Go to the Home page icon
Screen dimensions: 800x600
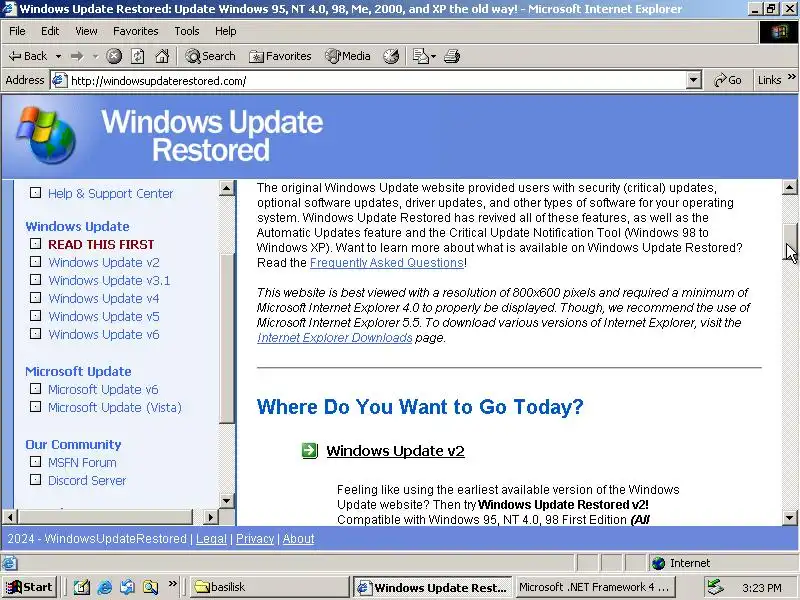(162, 56)
